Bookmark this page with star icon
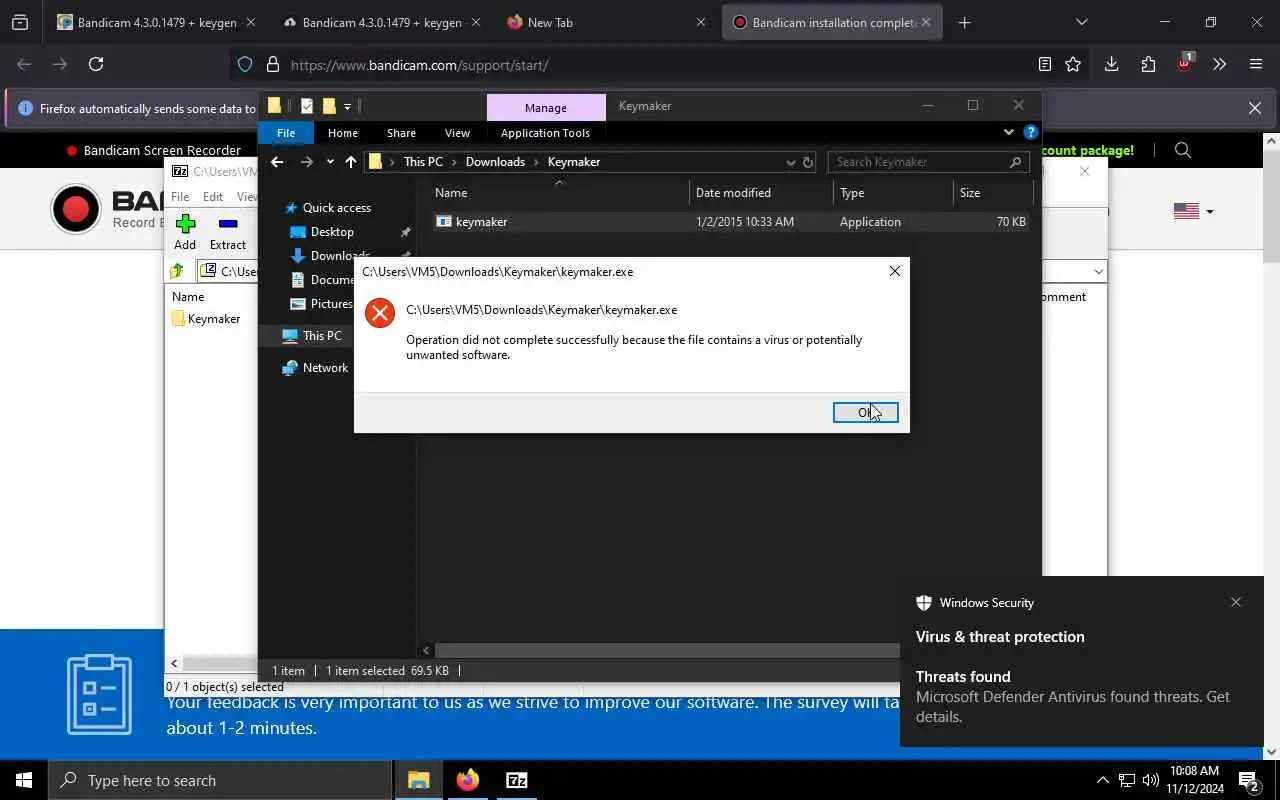Screen dimensions: 1280x800 click(1073, 64)
